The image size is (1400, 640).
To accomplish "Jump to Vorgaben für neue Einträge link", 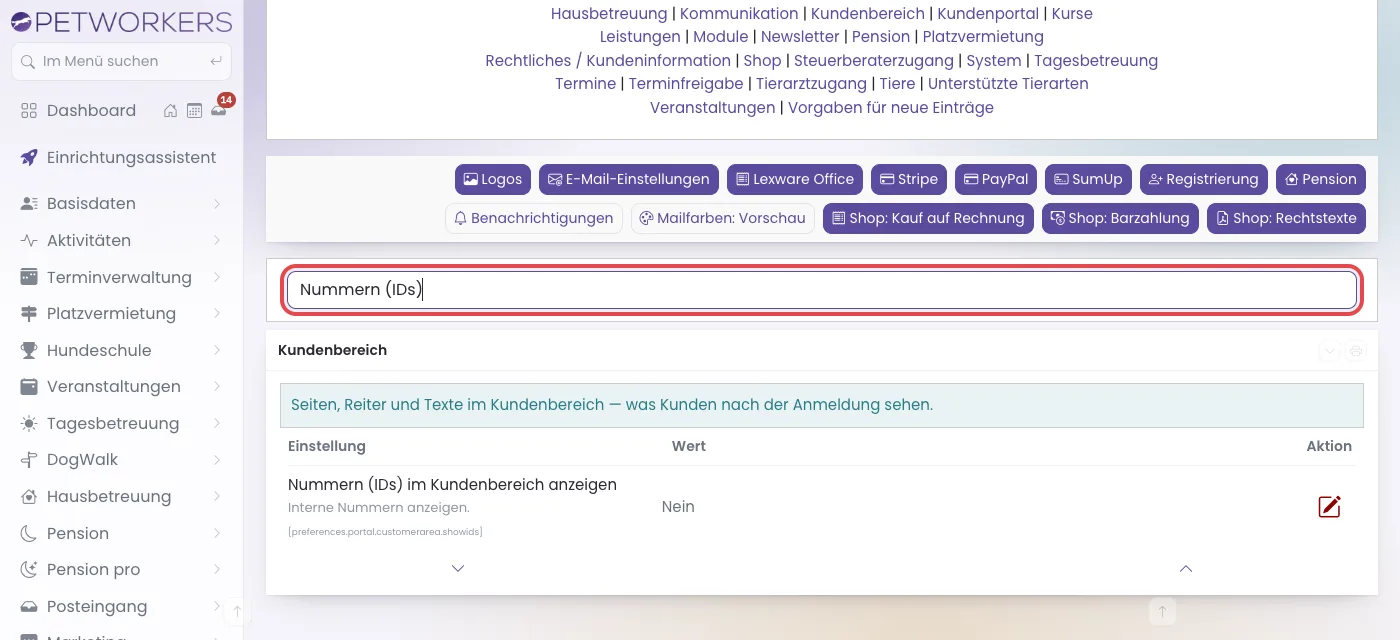I will (x=891, y=108).
